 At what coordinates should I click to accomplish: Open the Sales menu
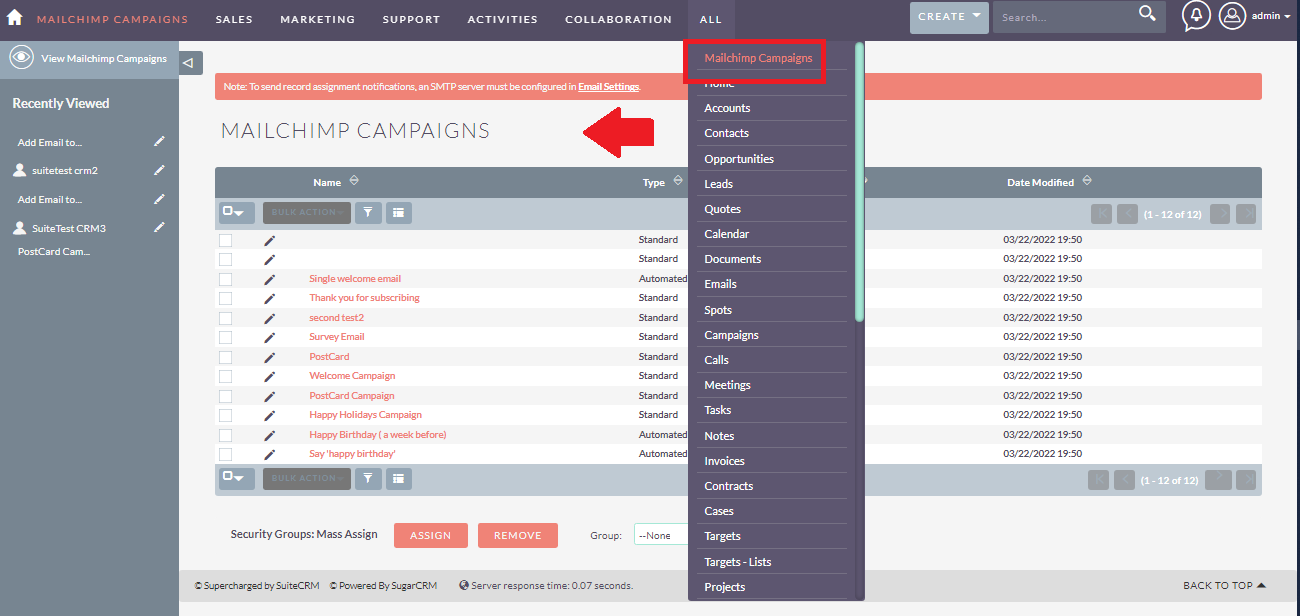234,19
